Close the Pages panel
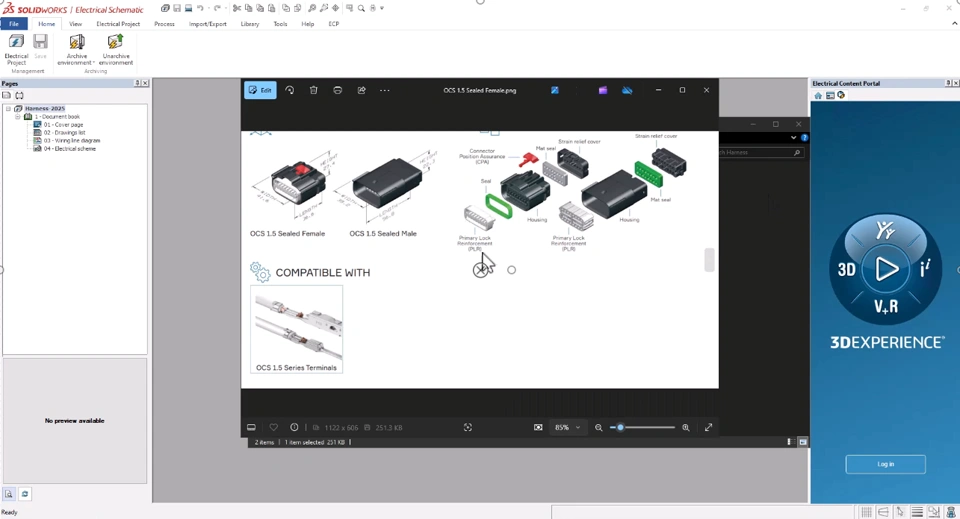The height and width of the screenshot is (519, 960). 145,83
